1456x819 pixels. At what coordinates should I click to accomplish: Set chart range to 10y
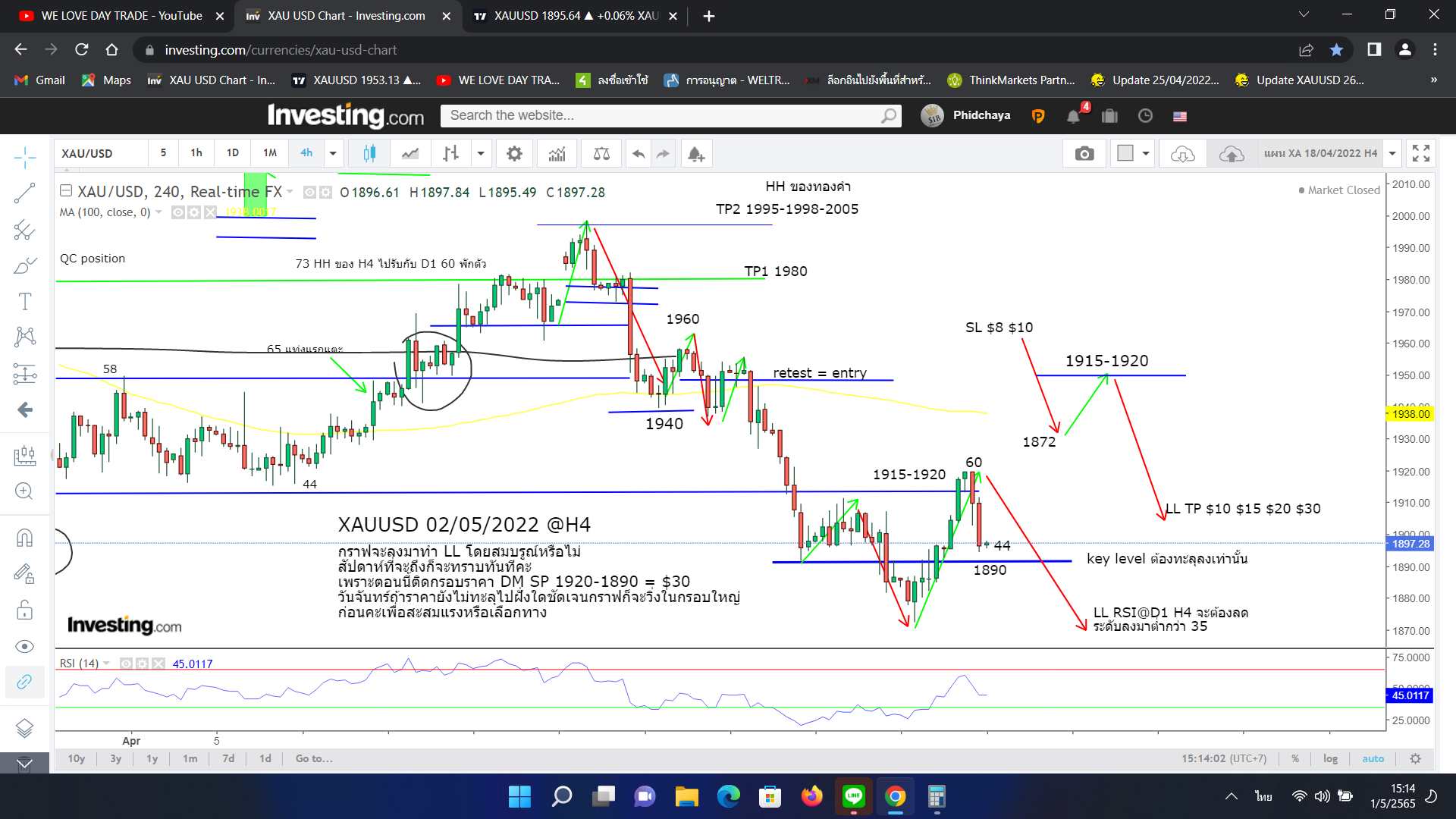tap(77, 758)
